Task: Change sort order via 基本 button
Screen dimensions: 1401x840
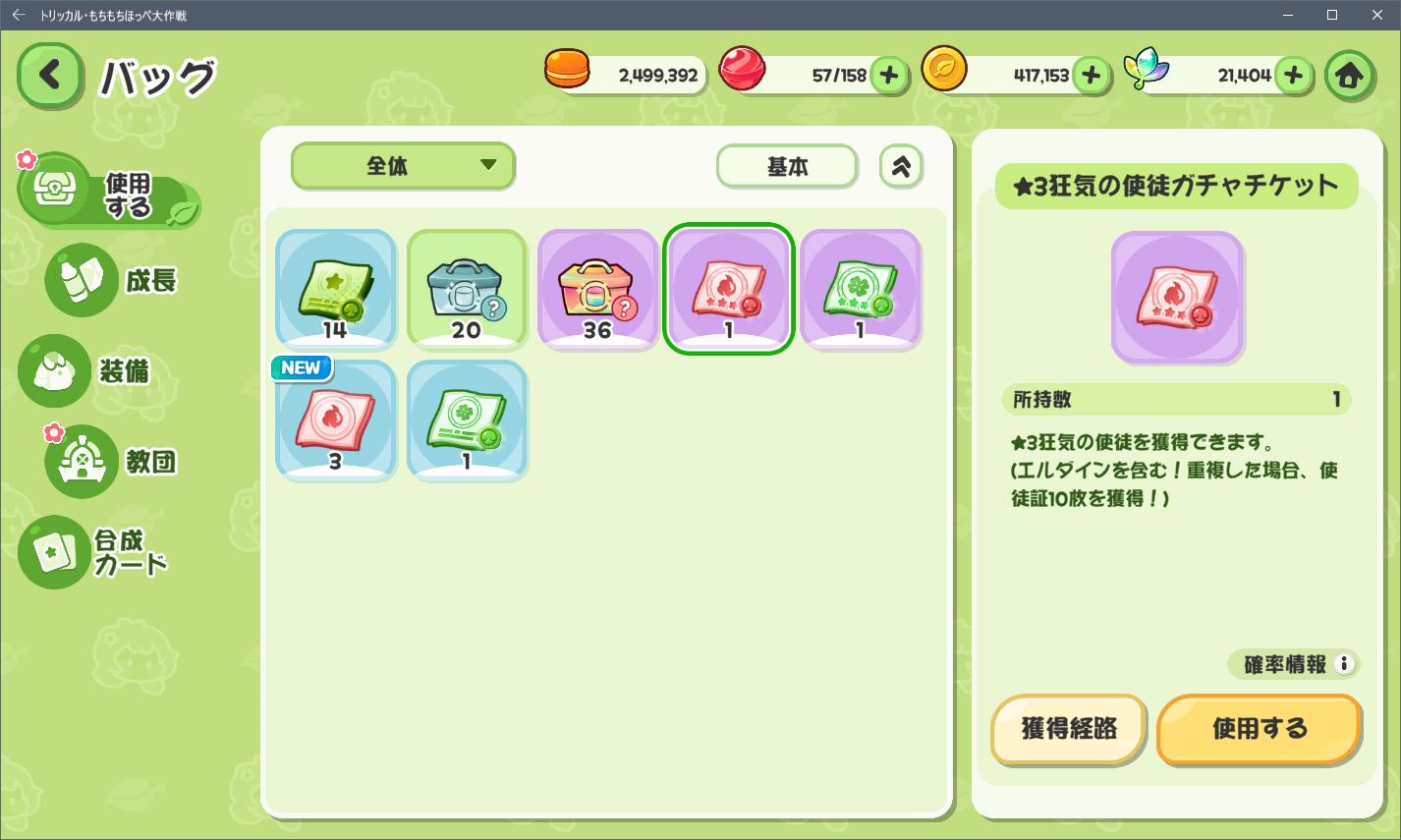Action: [787, 166]
